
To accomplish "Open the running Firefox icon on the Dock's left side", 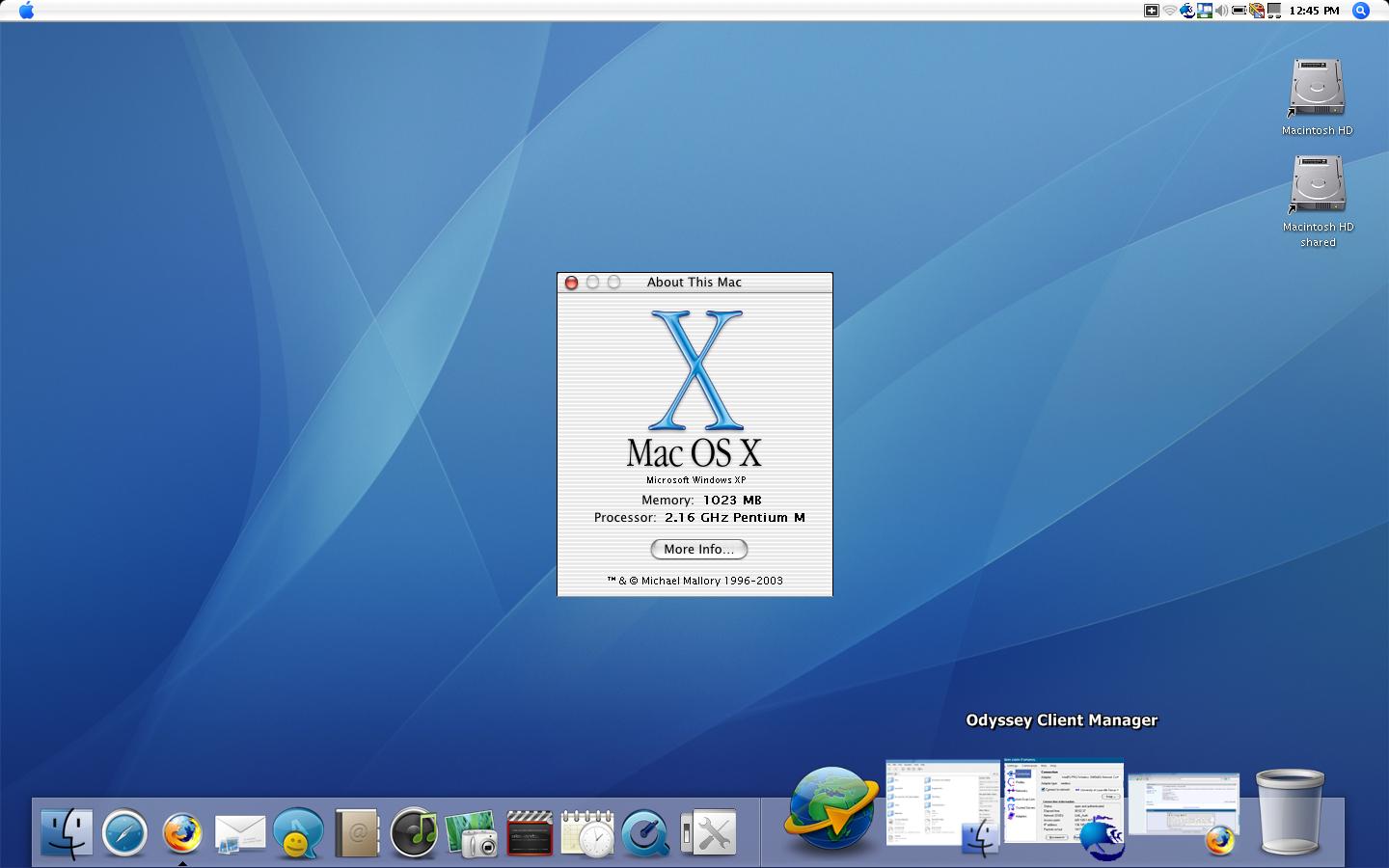I will [182, 833].
